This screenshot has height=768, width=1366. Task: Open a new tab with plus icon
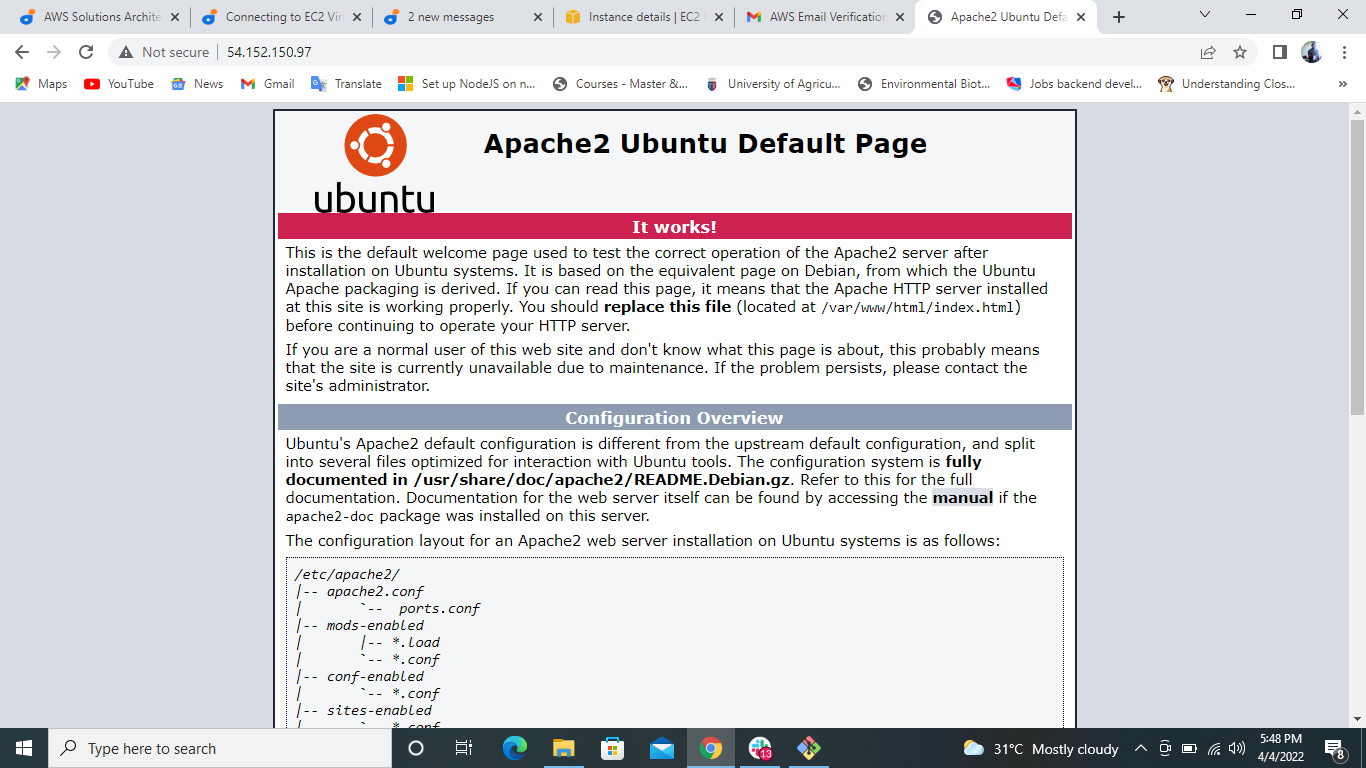pyautogui.click(x=1119, y=17)
